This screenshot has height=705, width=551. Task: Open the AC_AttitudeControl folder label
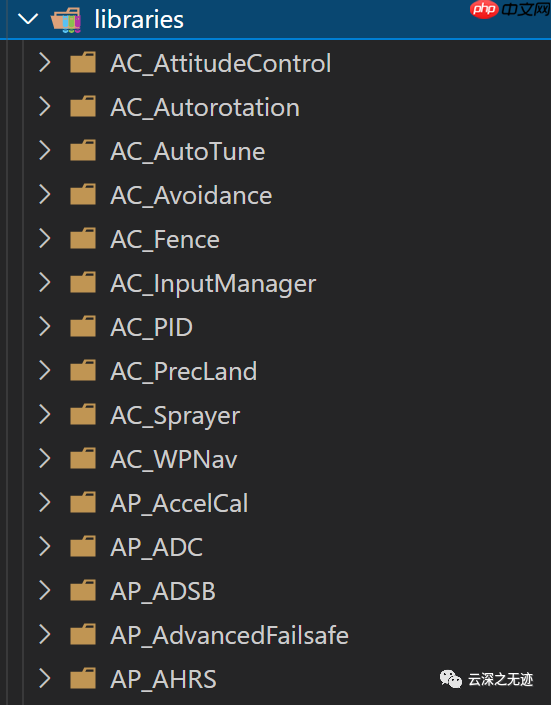point(221,63)
